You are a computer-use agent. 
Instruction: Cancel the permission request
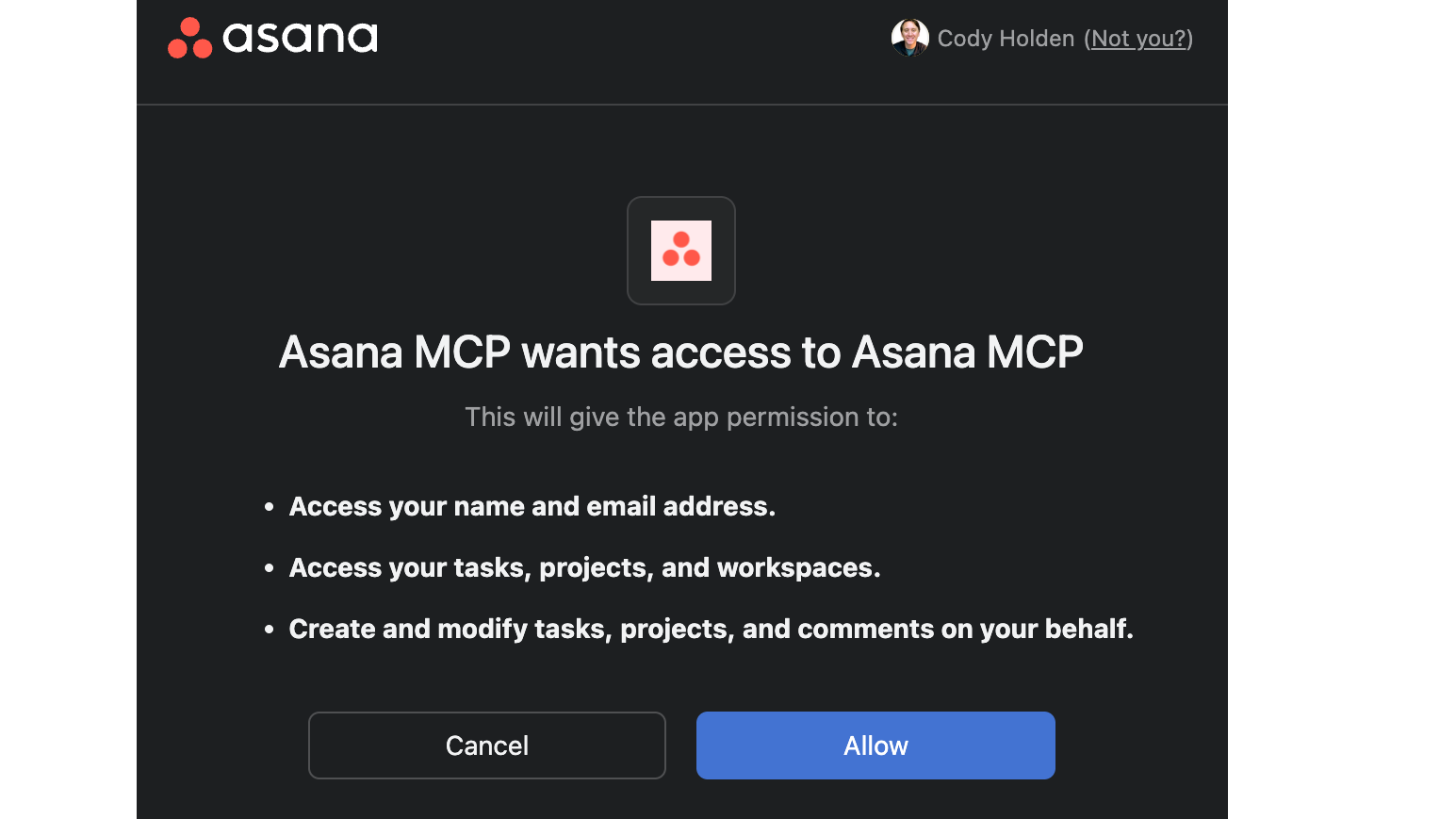pos(486,745)
